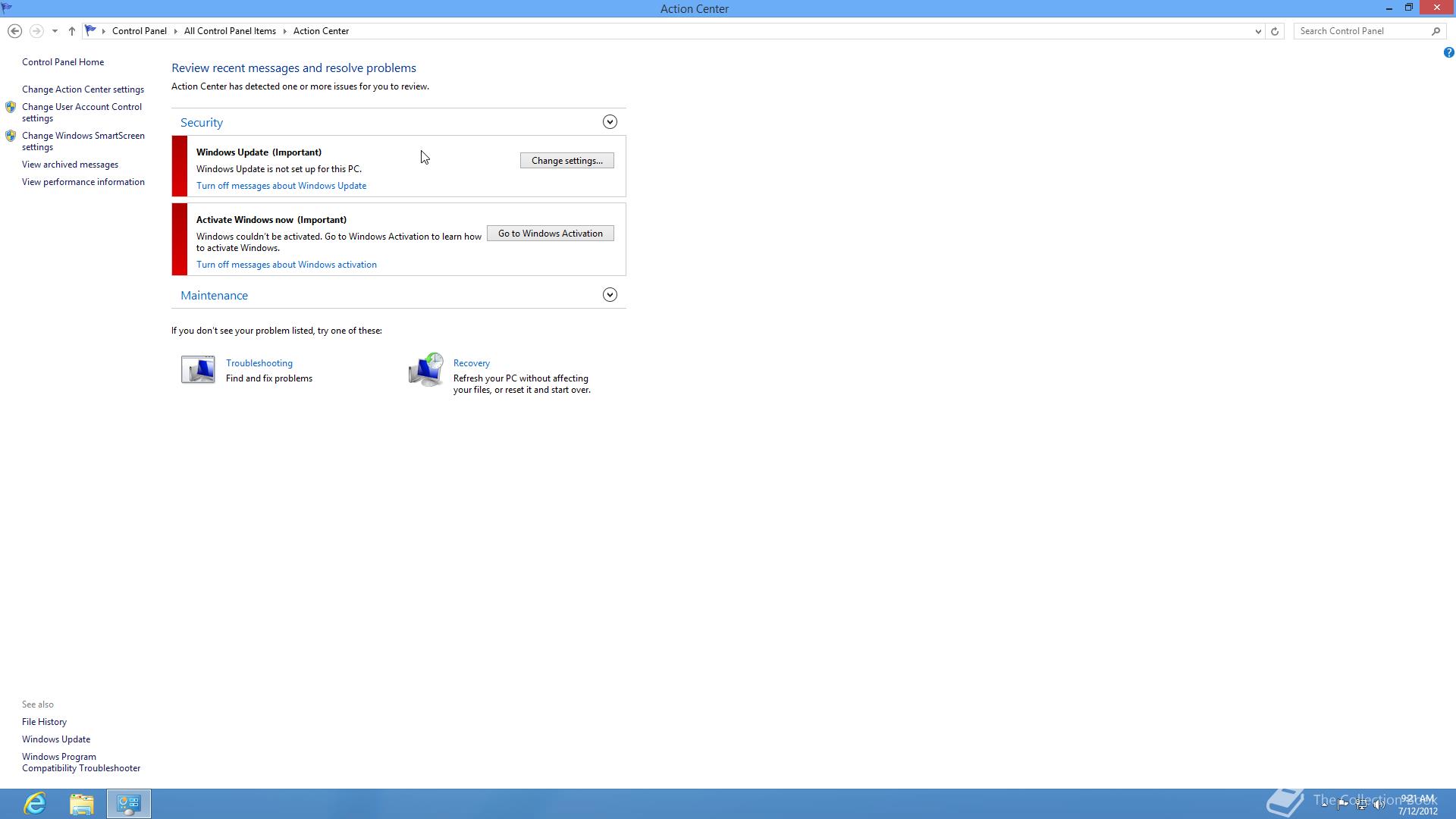1456x819 pixels.
Task: Click the taskbar clock and date
Action: (1418, 805)
